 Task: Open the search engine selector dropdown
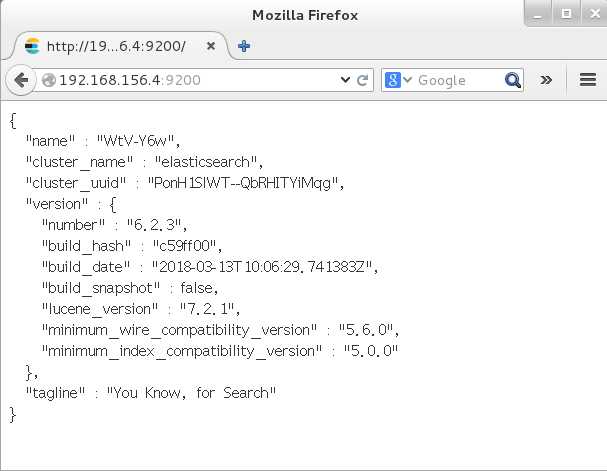(407, 80)
